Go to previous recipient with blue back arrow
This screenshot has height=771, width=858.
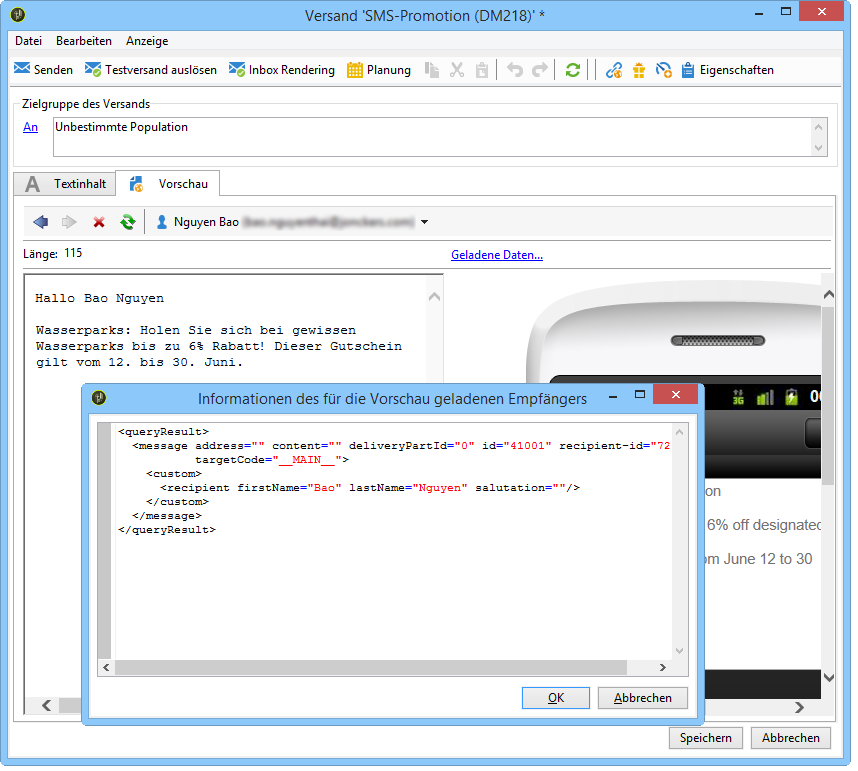(x=40, y=222)
